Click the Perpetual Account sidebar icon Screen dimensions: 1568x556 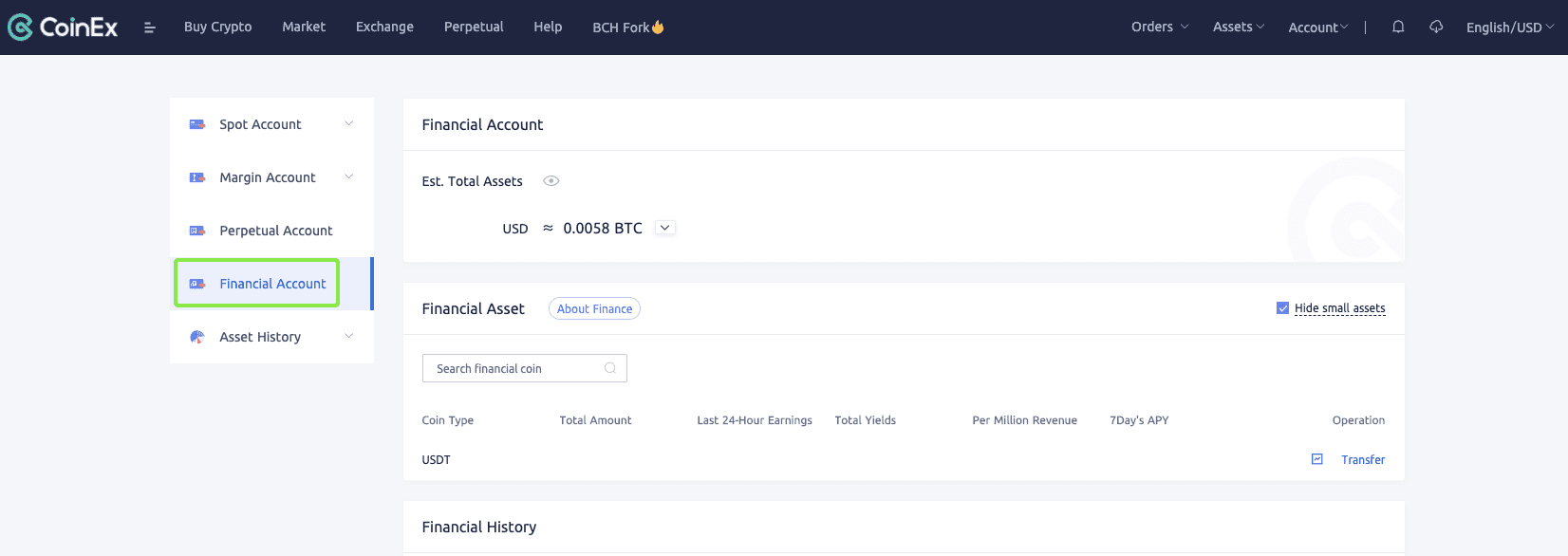[197, 231]
